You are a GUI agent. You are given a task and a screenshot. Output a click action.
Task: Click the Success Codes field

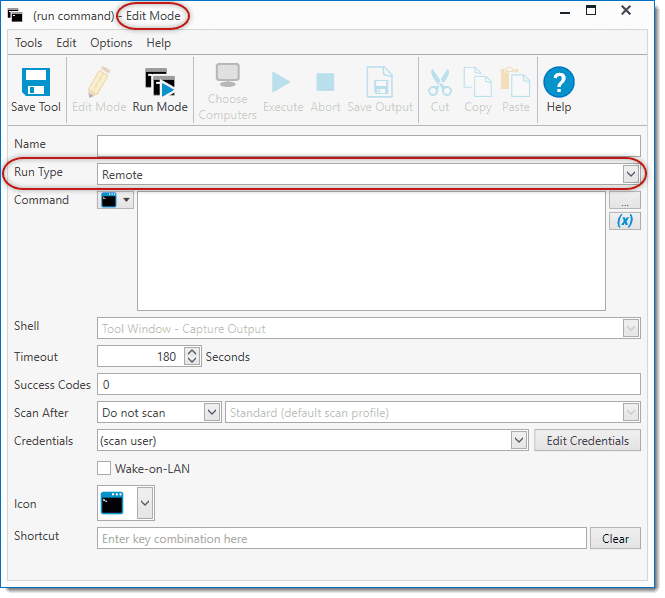pos(369,384)
